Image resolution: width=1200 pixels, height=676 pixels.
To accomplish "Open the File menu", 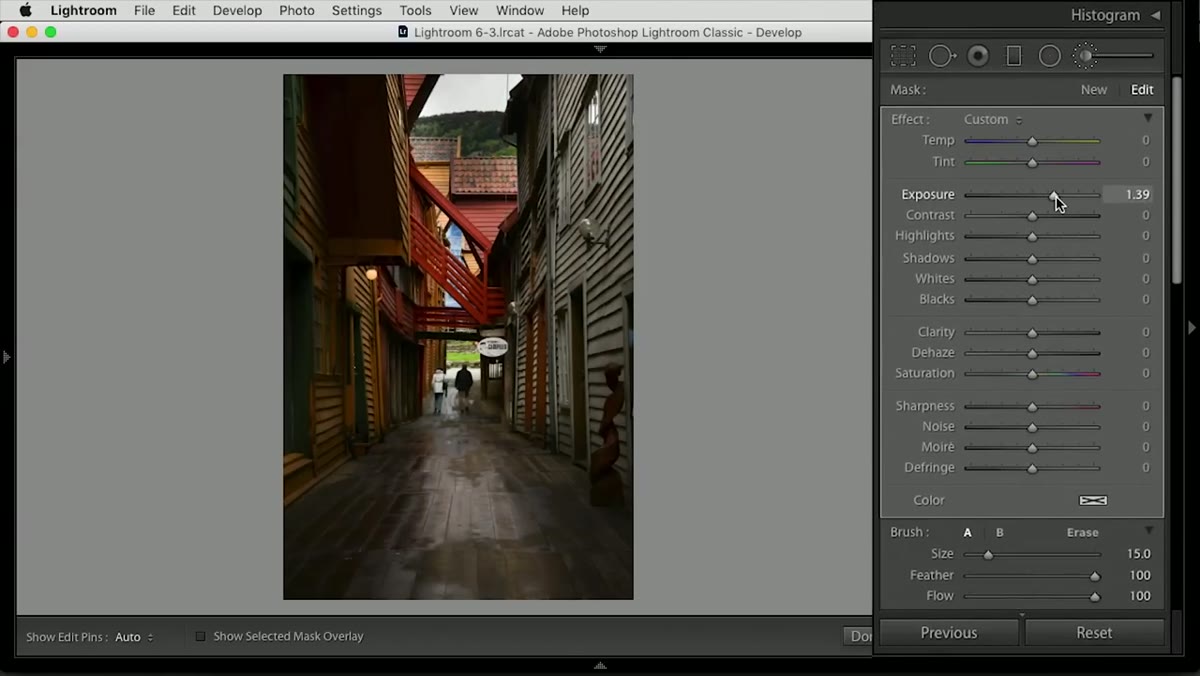I will pos(144,11).
